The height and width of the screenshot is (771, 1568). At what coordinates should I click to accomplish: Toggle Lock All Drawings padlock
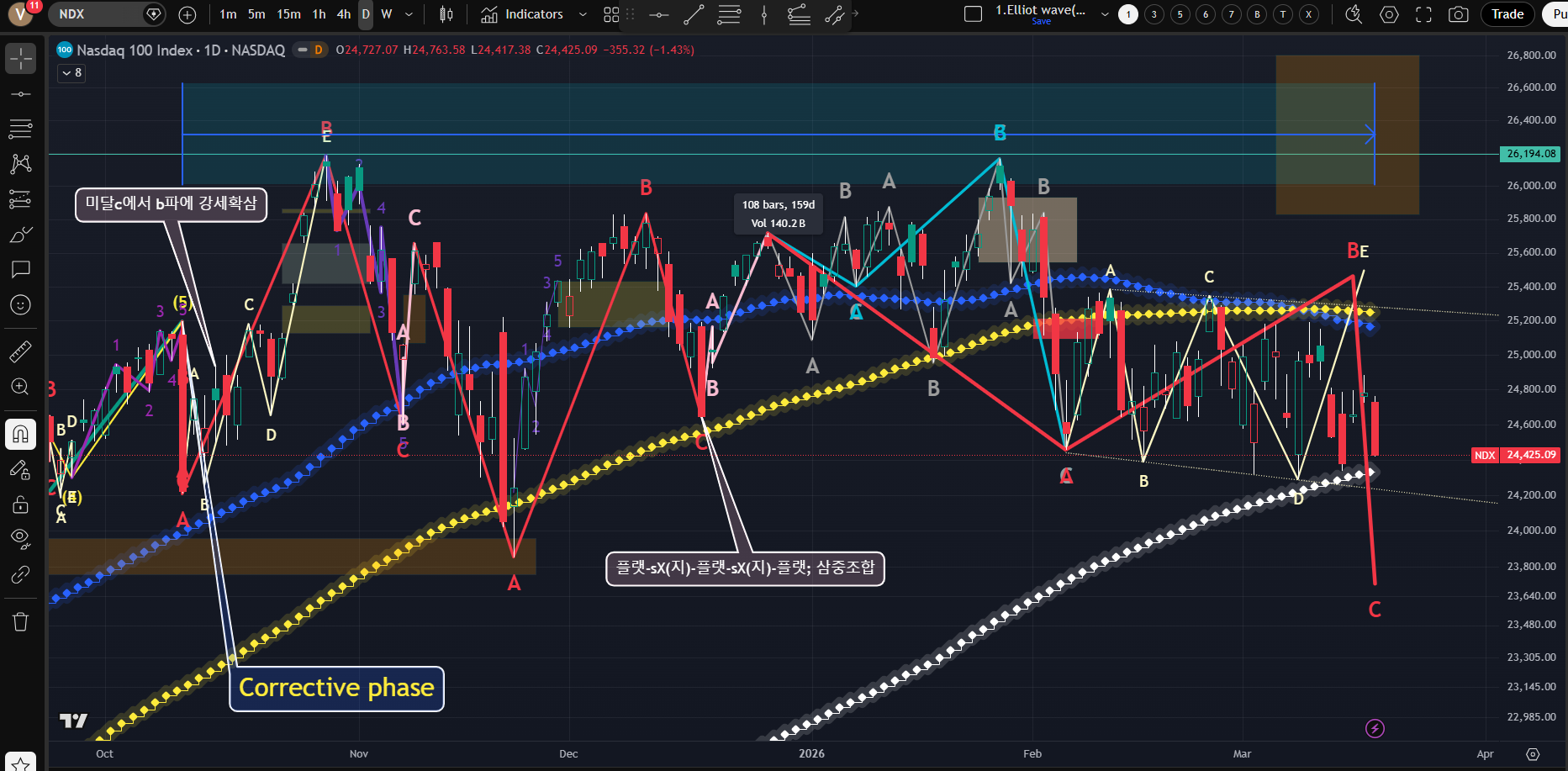pyautogui.click(x=20, y=504)
